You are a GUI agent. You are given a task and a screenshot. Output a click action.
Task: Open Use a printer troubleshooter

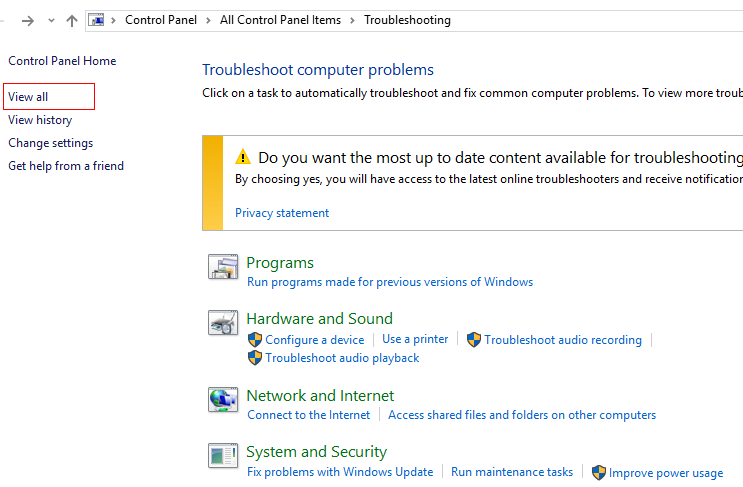(x=415, y=339)
